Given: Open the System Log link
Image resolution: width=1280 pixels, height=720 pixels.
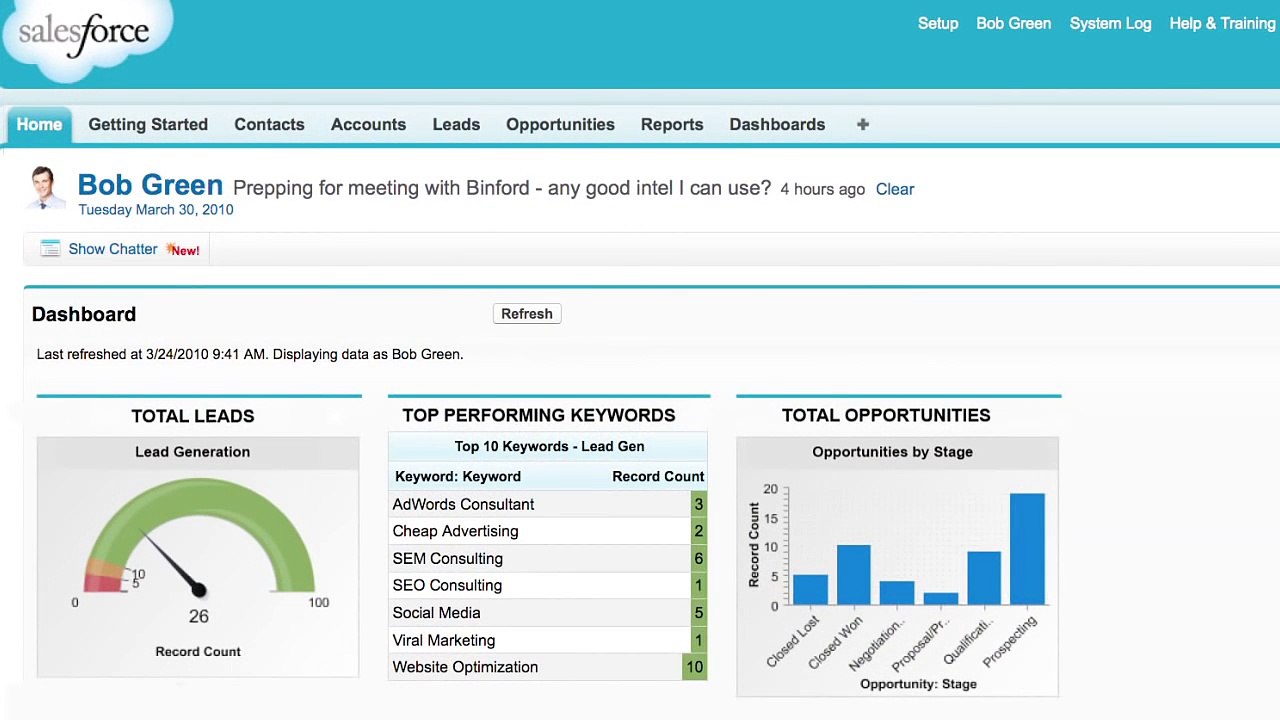Looking at the screenshot, I should click(1110, 23).
